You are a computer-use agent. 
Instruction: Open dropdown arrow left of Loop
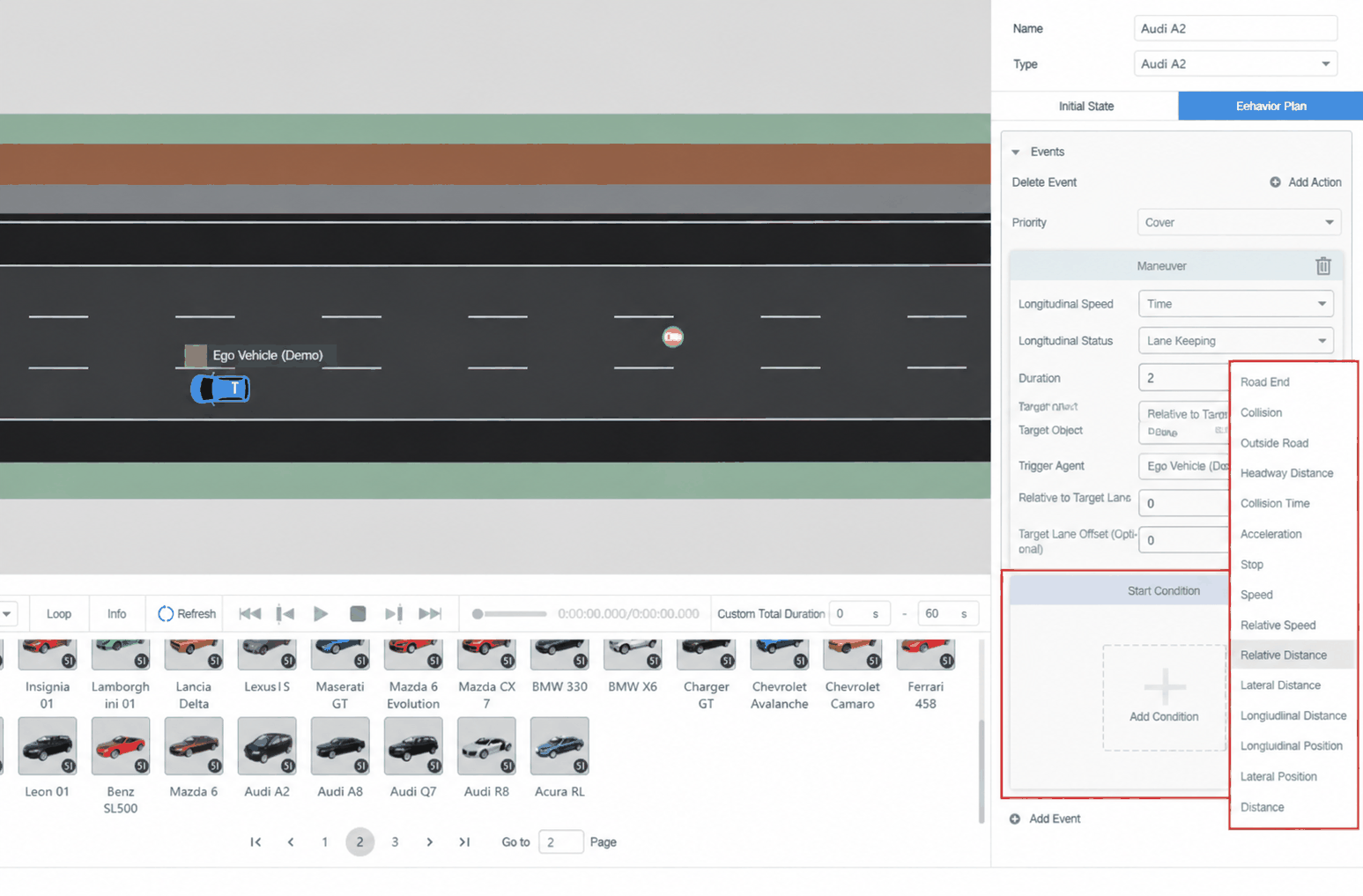6,614
